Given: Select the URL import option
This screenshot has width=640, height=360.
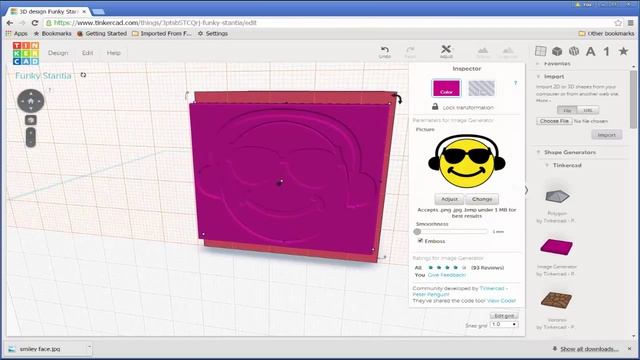Looking at the screenshot, I should (x=588, y=110).
